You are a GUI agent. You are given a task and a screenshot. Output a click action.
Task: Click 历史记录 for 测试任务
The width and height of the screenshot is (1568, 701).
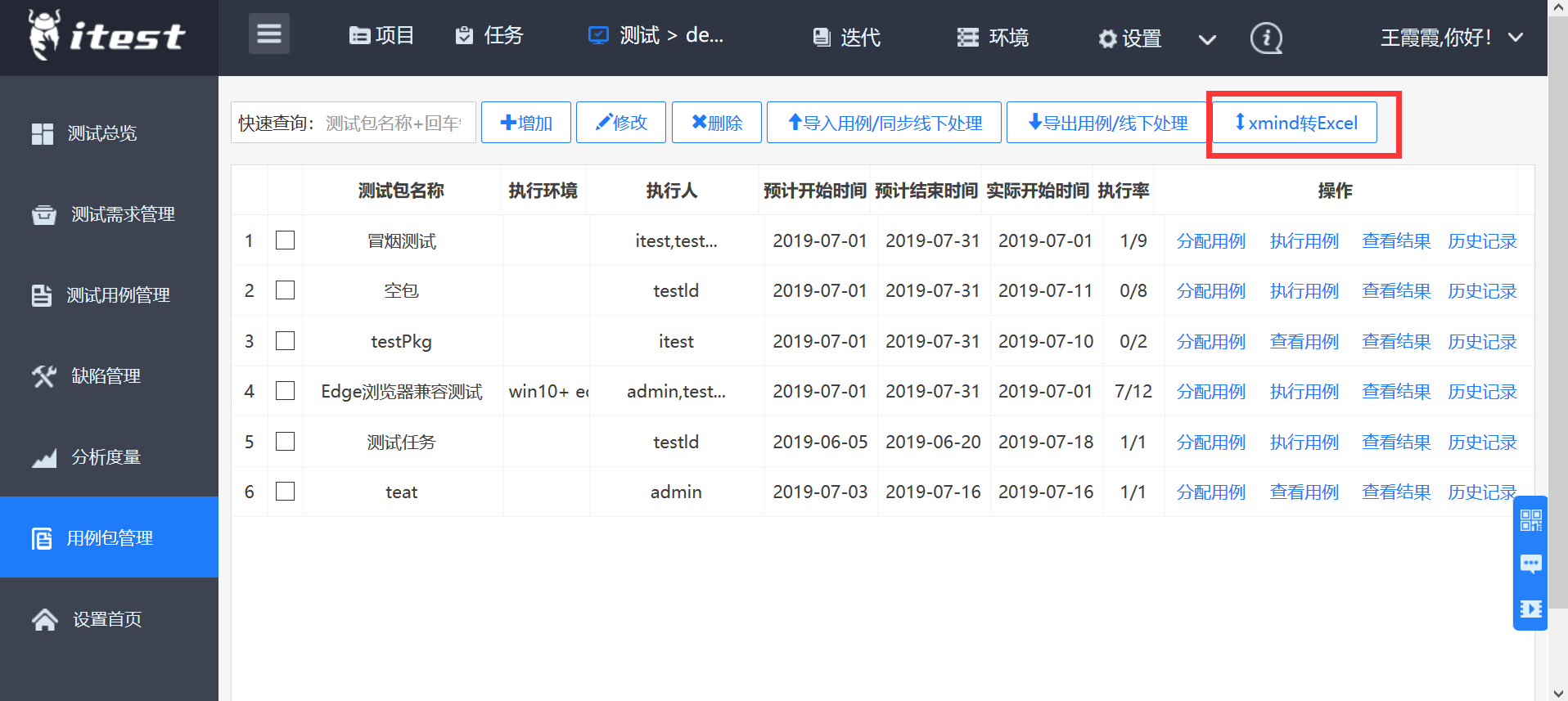coord(1482,443)
